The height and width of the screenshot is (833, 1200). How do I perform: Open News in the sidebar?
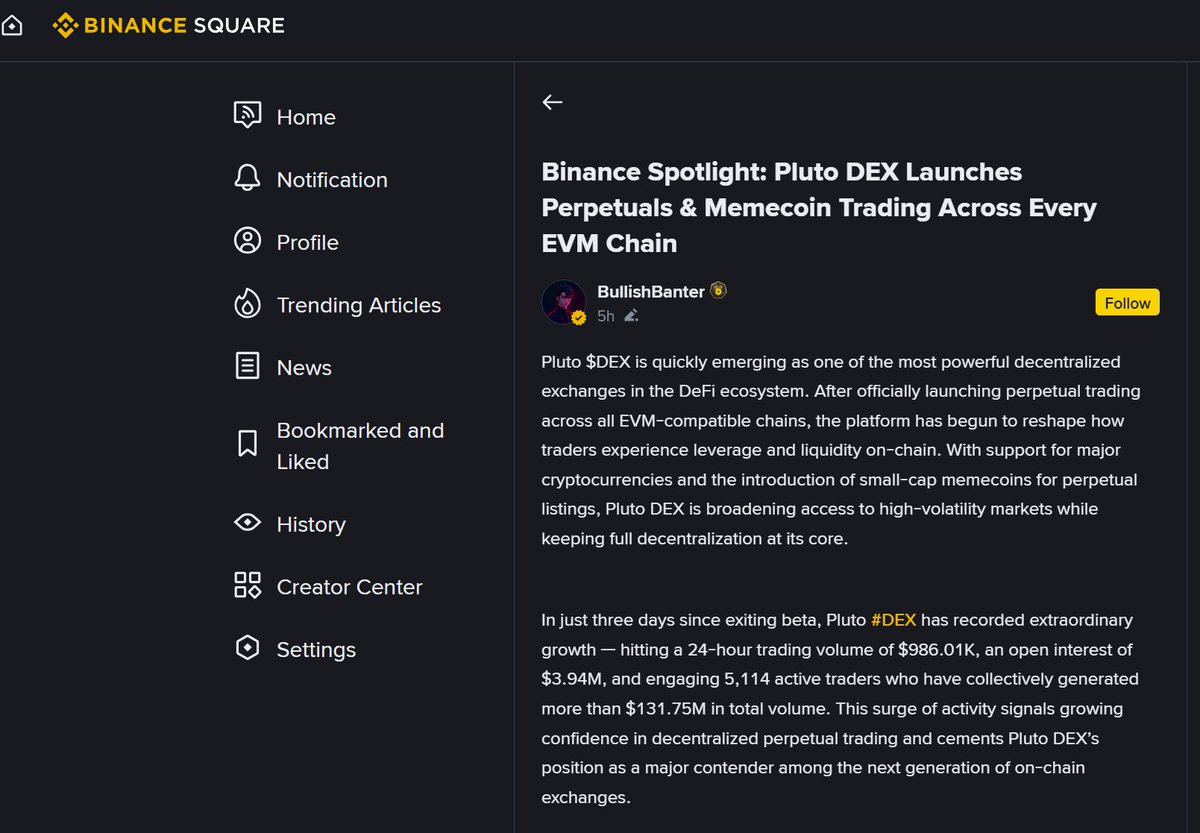pos(304,368)
